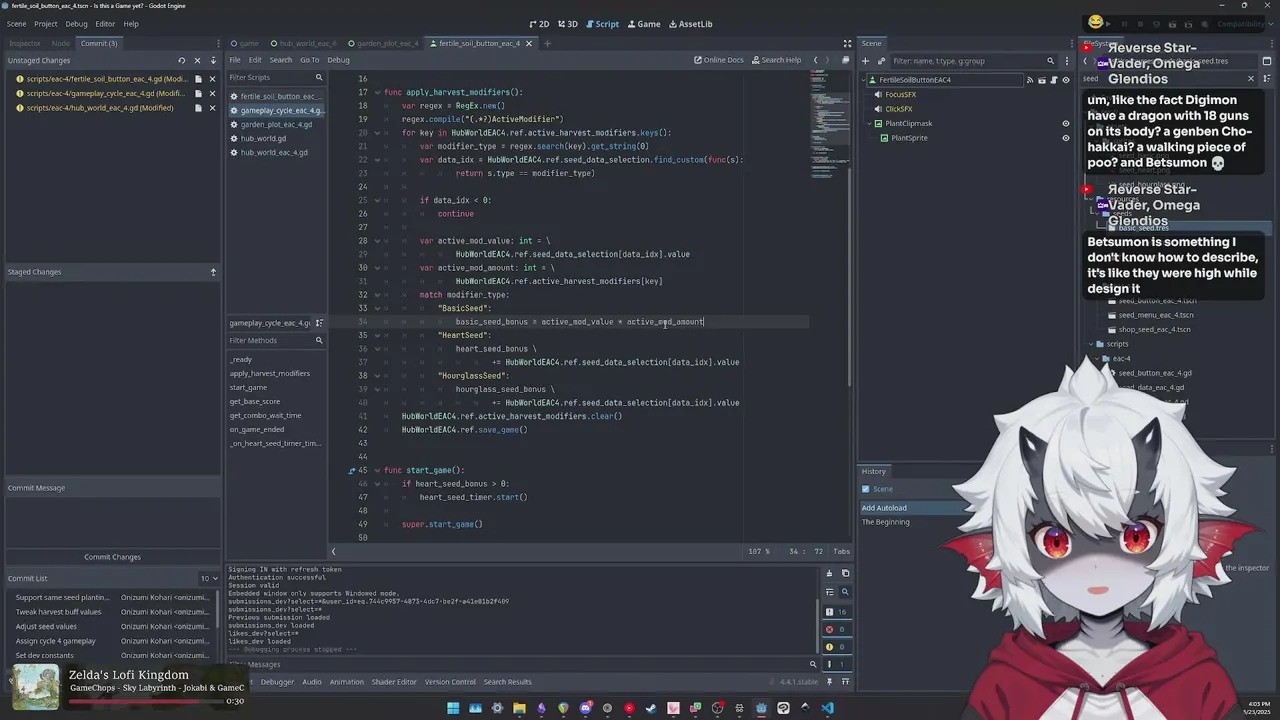
Task: Refresh the unstaged changes list
Action: click(x=181, y=60)
